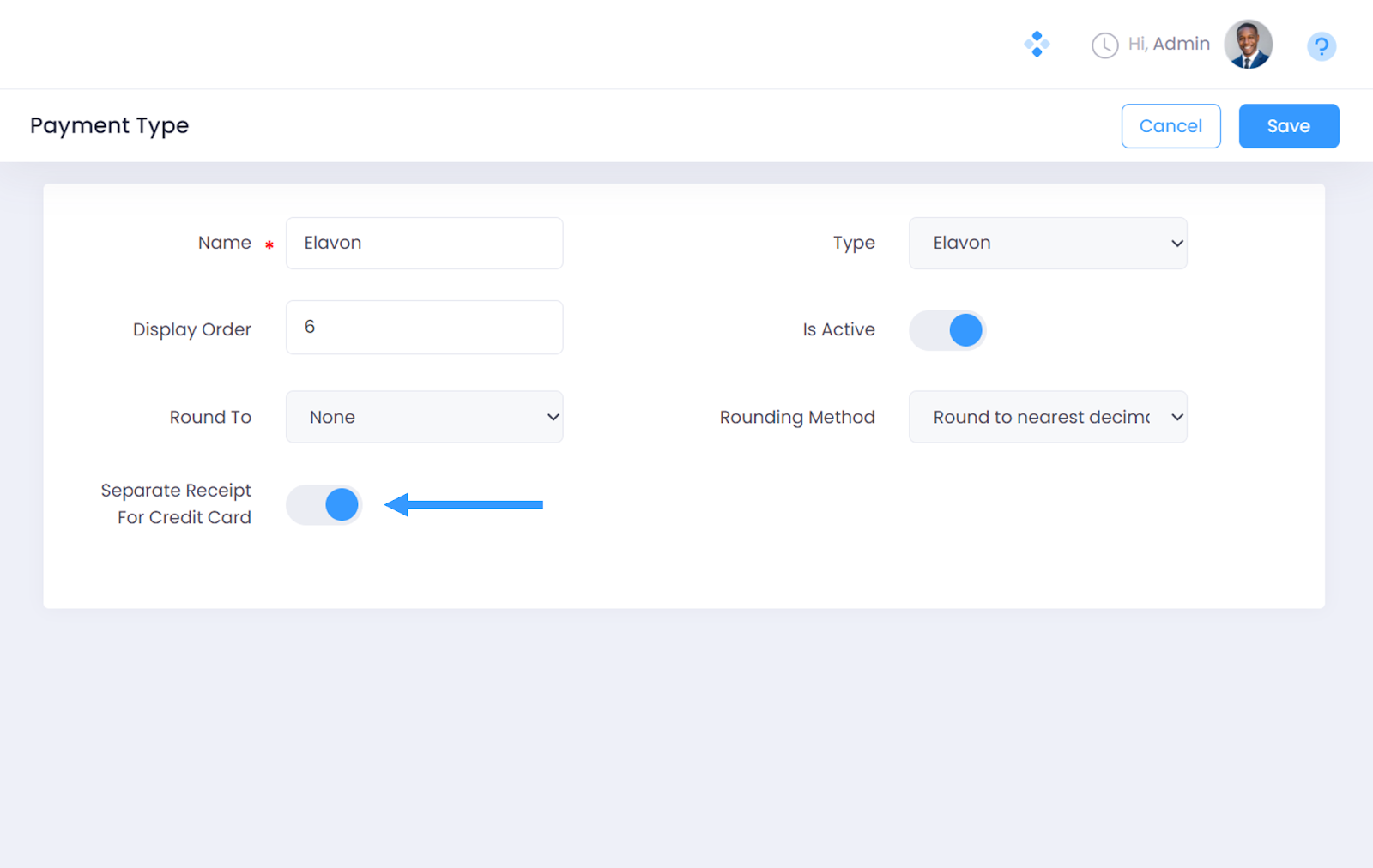The width and height of the screenshot is (1373, 868).
Task: Click the Is Active label text
Action: coord(838,329)
